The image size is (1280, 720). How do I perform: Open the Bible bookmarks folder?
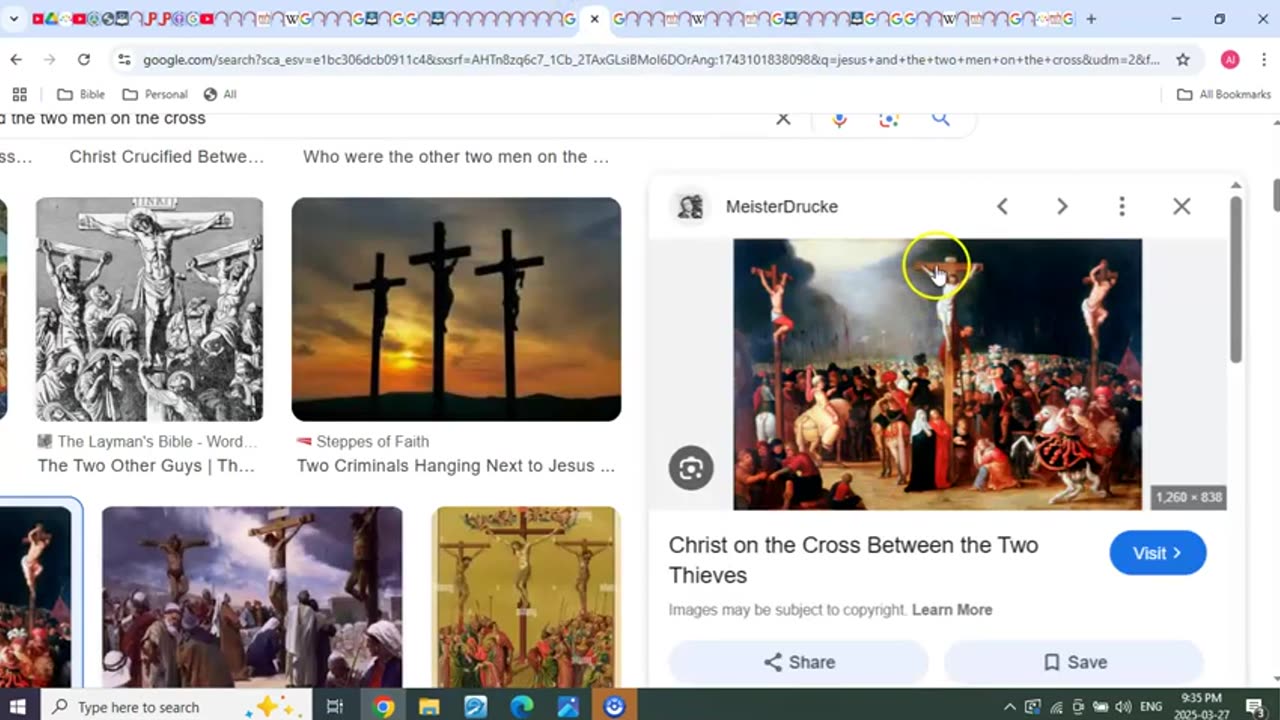(x=81, y=94)
